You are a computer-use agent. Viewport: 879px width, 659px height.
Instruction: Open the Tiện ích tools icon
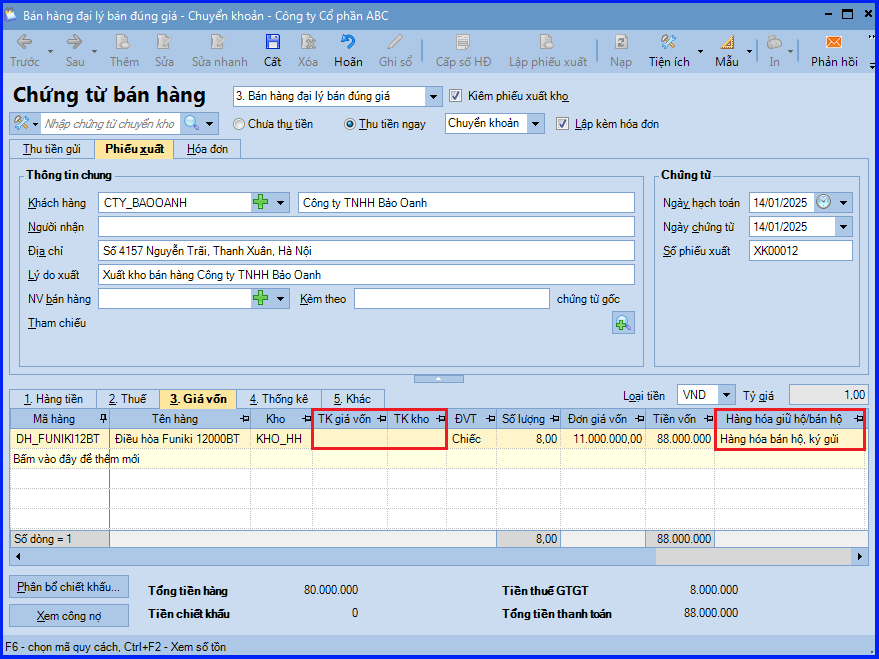pyautogui.click(x=669, y=42)
